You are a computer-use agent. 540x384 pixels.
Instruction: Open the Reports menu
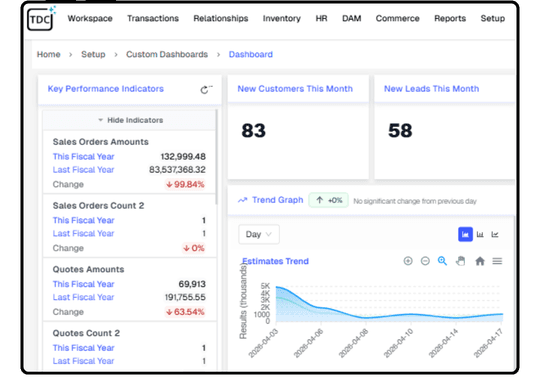click(x=450, y=18)
